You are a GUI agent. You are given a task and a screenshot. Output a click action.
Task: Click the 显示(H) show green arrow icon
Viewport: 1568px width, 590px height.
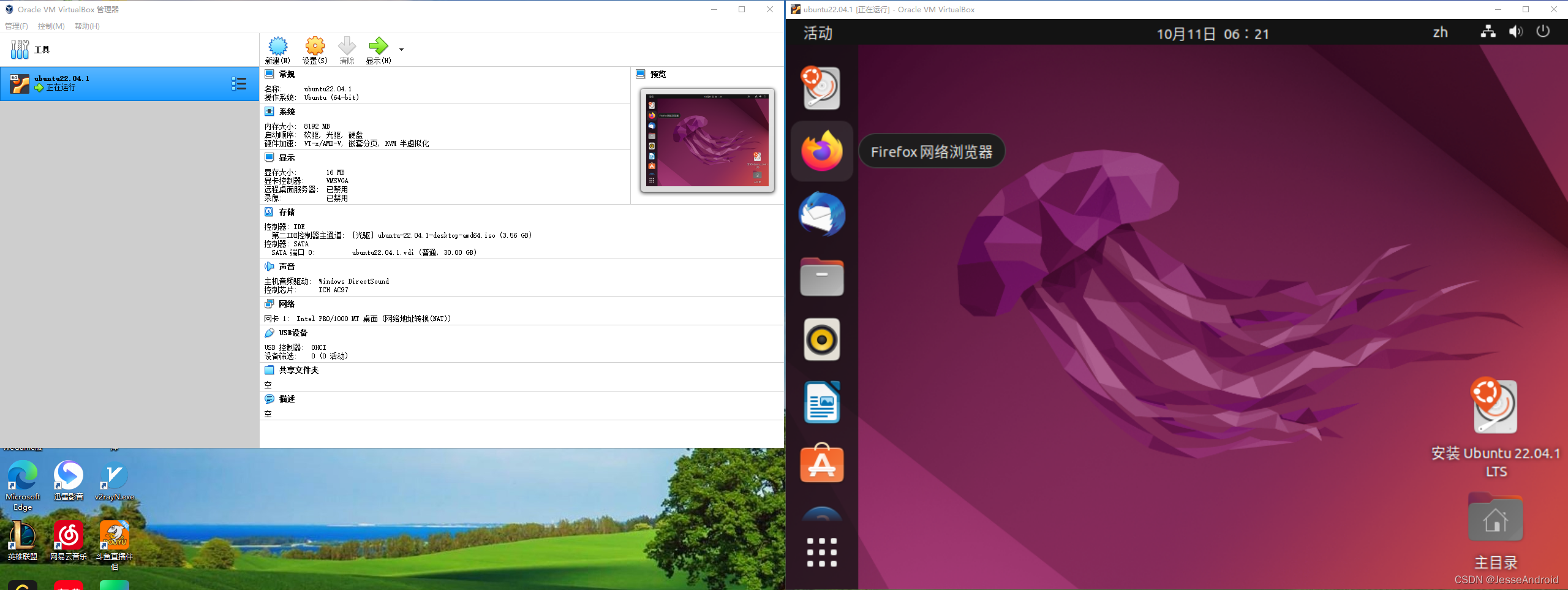tap(379, 50)
